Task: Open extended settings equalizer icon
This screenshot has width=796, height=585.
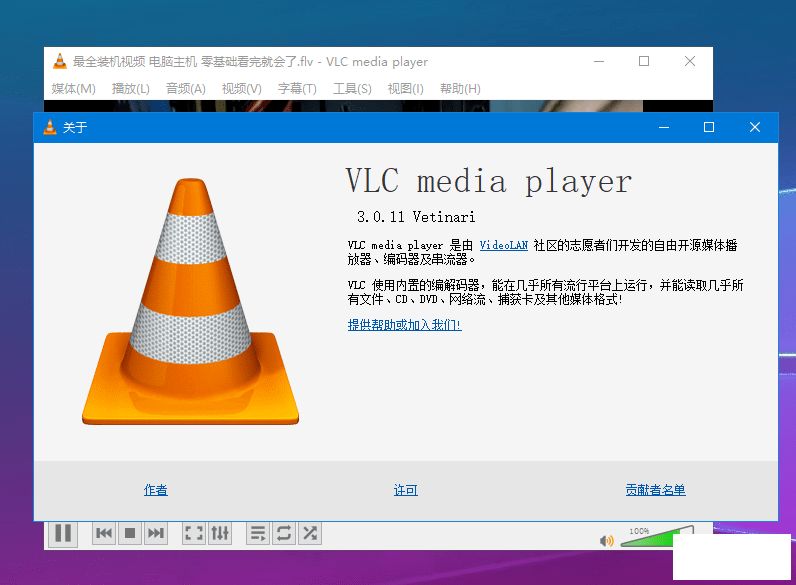Action: point(220,533)
